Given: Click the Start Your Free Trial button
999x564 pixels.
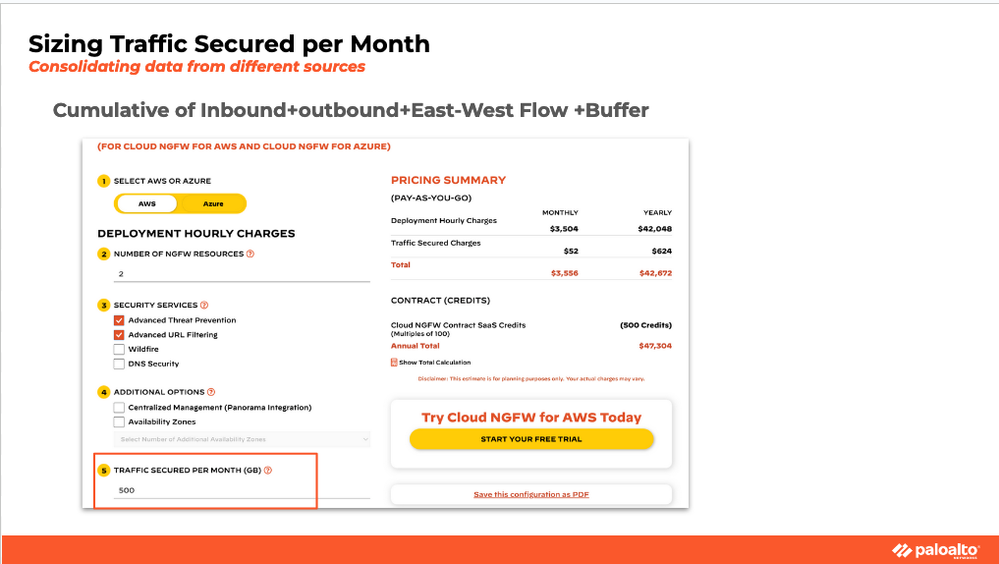Looking at the screenshot, I should 531,439.
